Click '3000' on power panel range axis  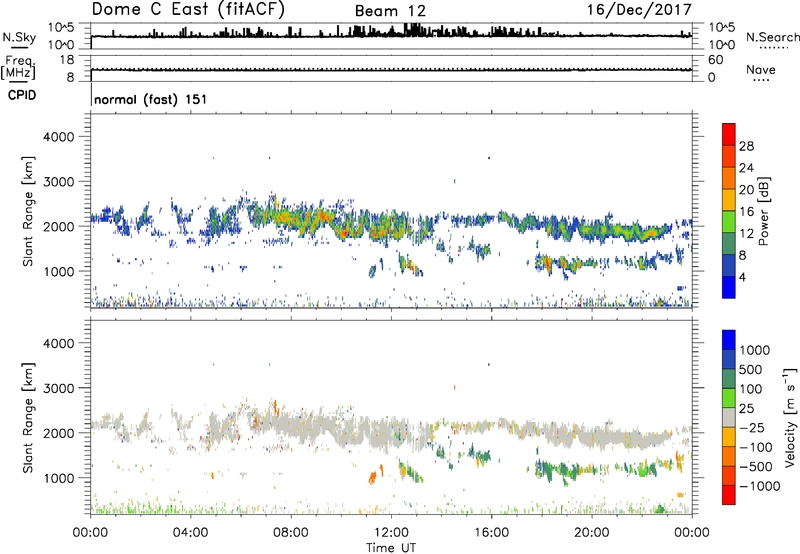click(58, 182)
